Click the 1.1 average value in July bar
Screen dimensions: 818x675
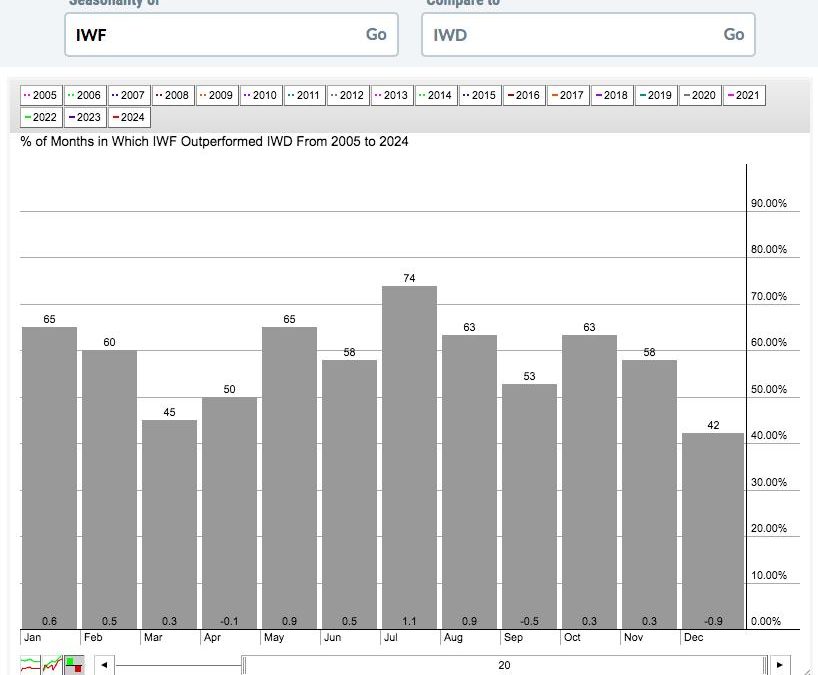[410, 621]
